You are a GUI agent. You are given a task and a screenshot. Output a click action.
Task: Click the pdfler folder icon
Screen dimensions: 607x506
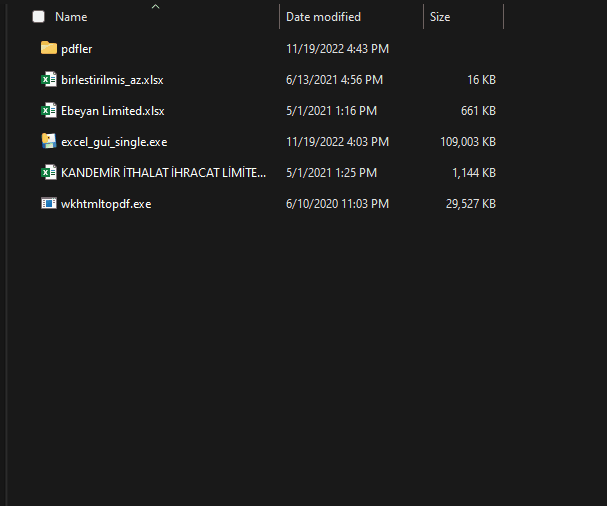pyautogui.click(x=48, y=48)
